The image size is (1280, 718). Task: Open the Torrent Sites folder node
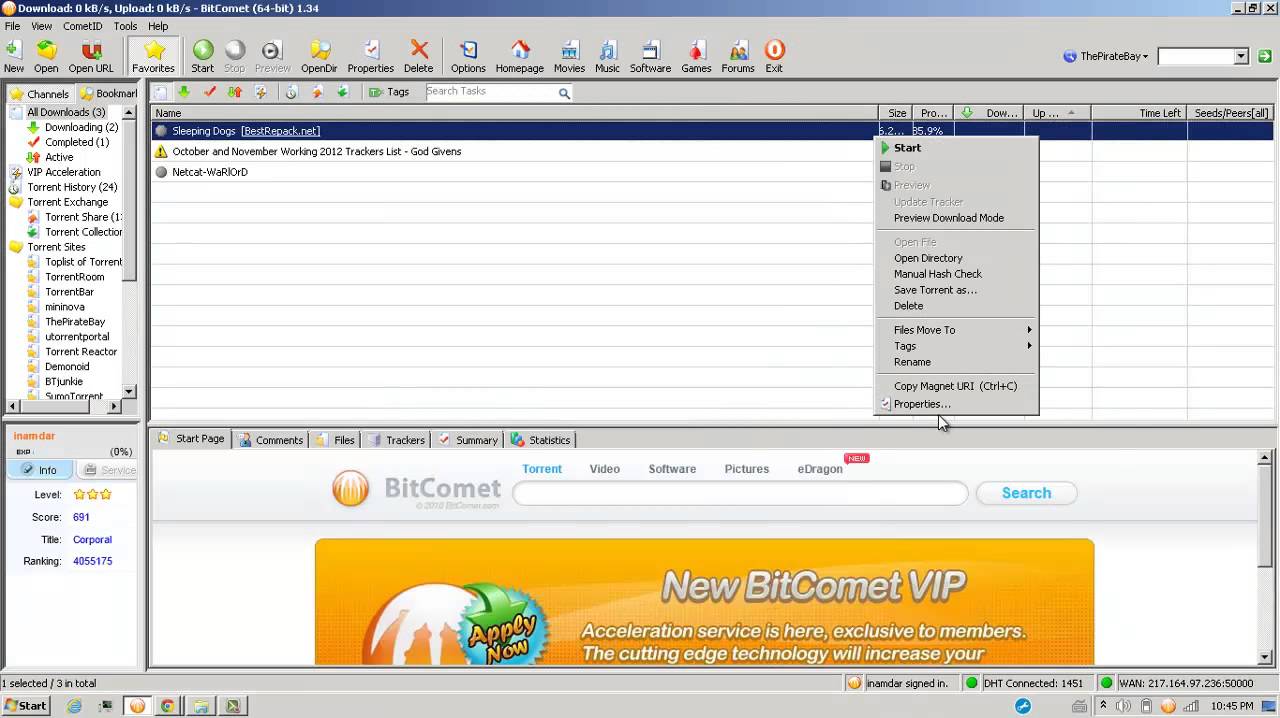(x=56, y=247)
